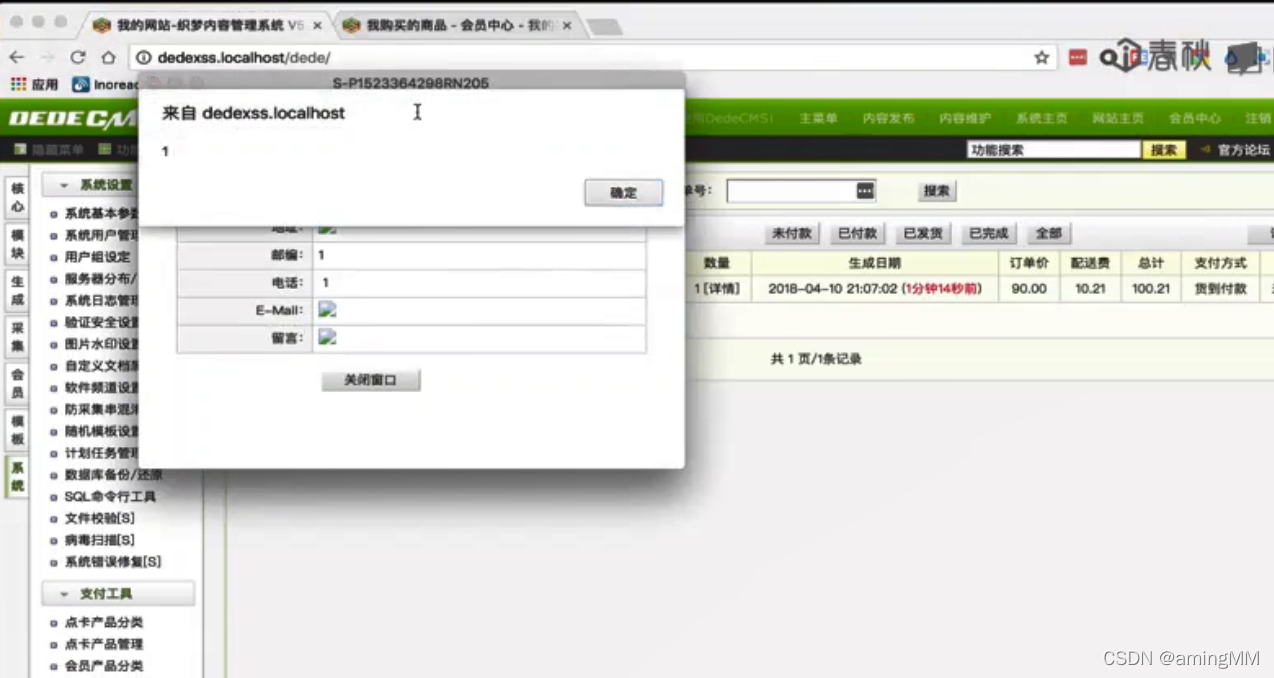Open 系统主页 in top navigation
Image resolution: width=1274 pixels, height=678 pixels.
point(1041,118)
